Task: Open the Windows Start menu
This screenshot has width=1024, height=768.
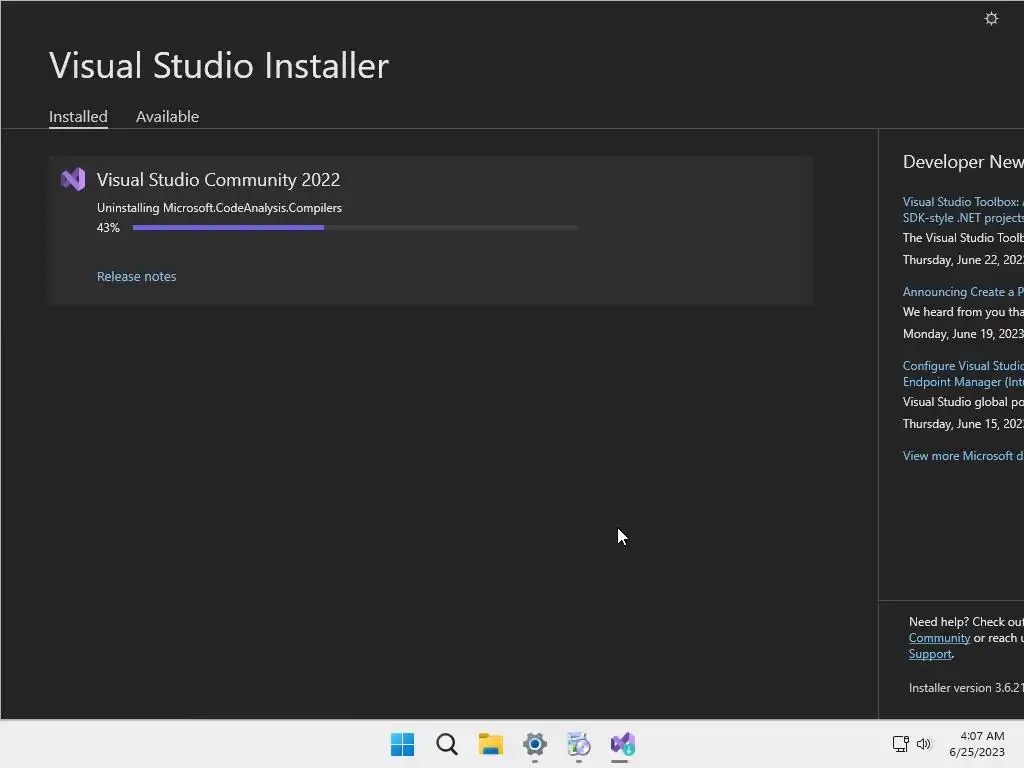Action: (x=402, y=744)
